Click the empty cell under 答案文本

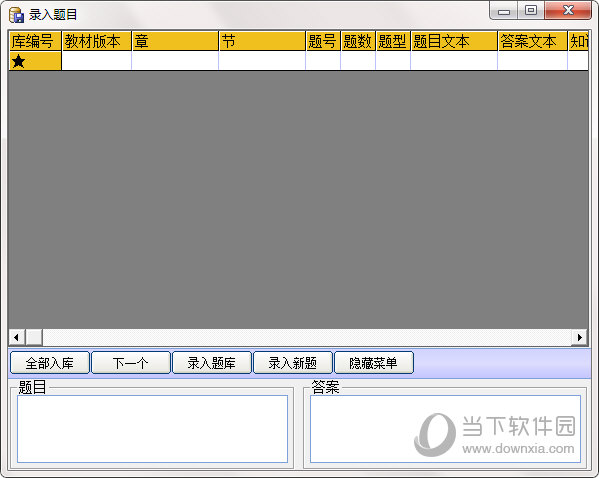pos(533,61)
